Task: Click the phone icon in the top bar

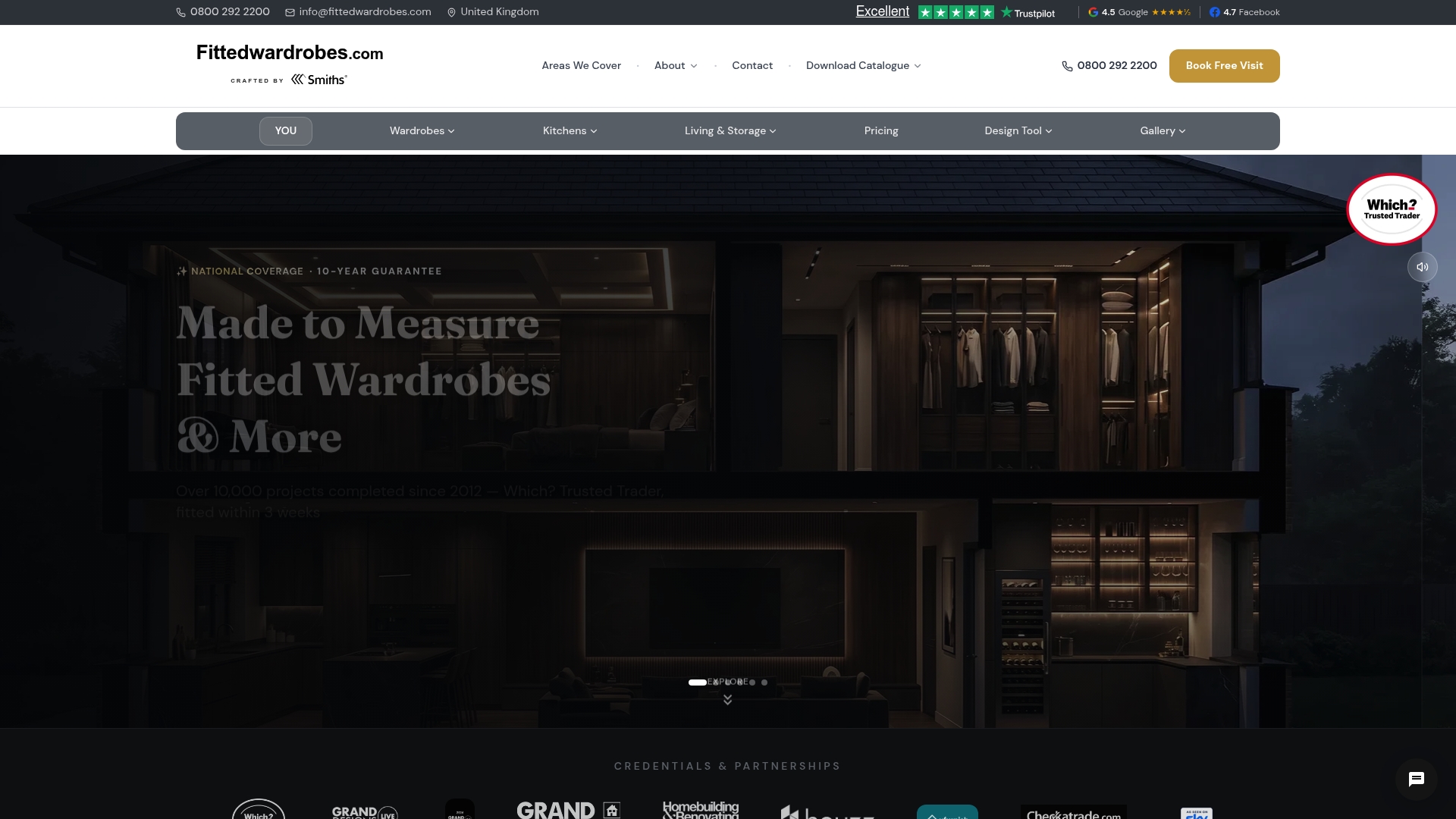Action: coord(180,13)
